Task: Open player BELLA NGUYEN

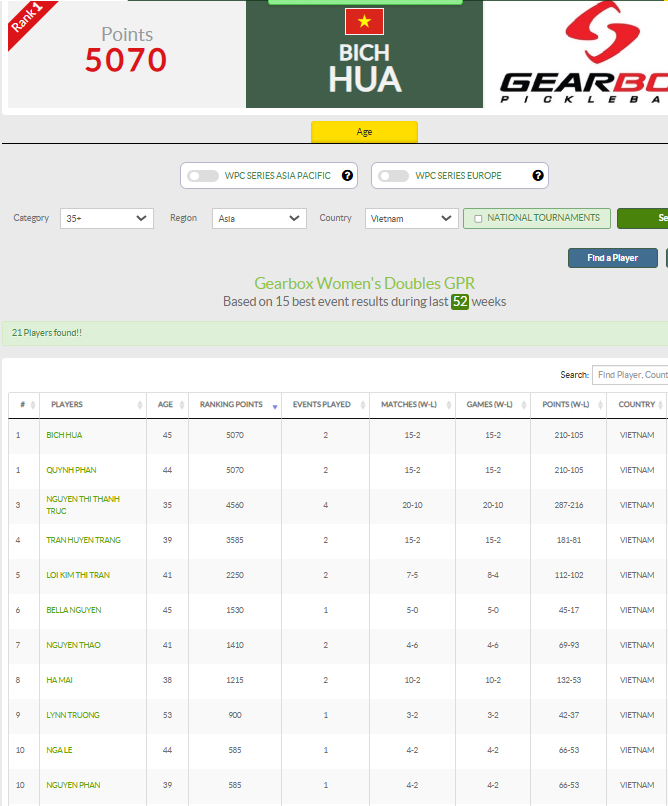Action: tap(73, 610)
